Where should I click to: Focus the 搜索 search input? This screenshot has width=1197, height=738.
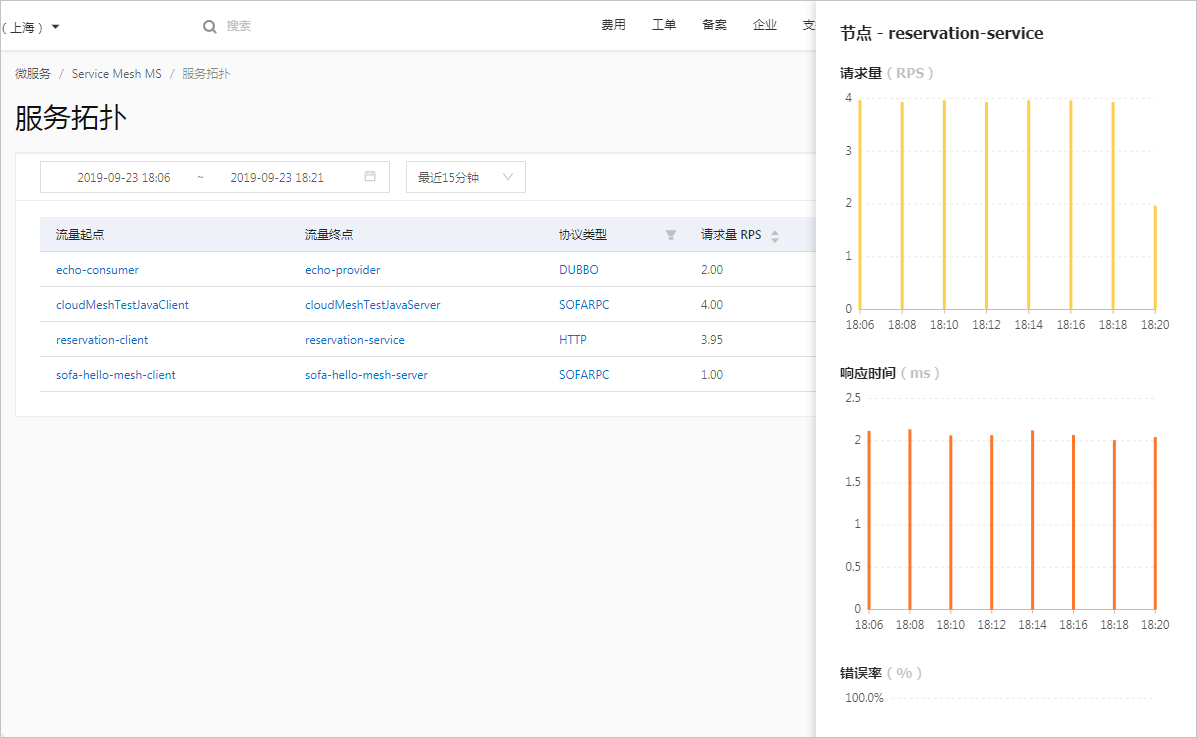238,26
